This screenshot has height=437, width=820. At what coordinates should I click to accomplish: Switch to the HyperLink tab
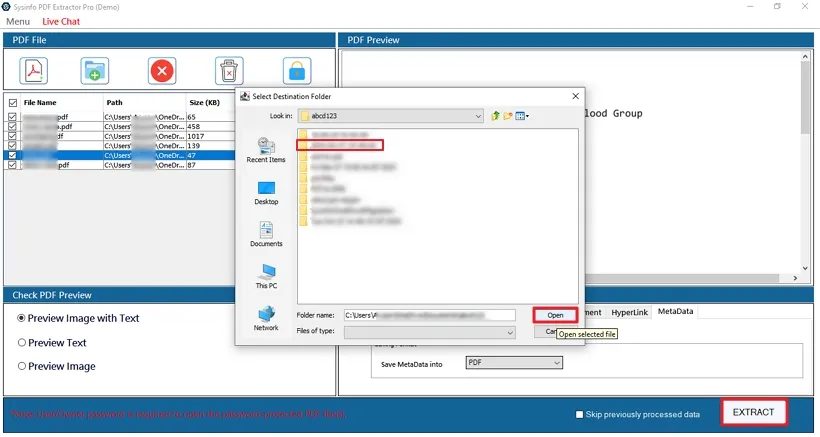[x=629, y=312]
